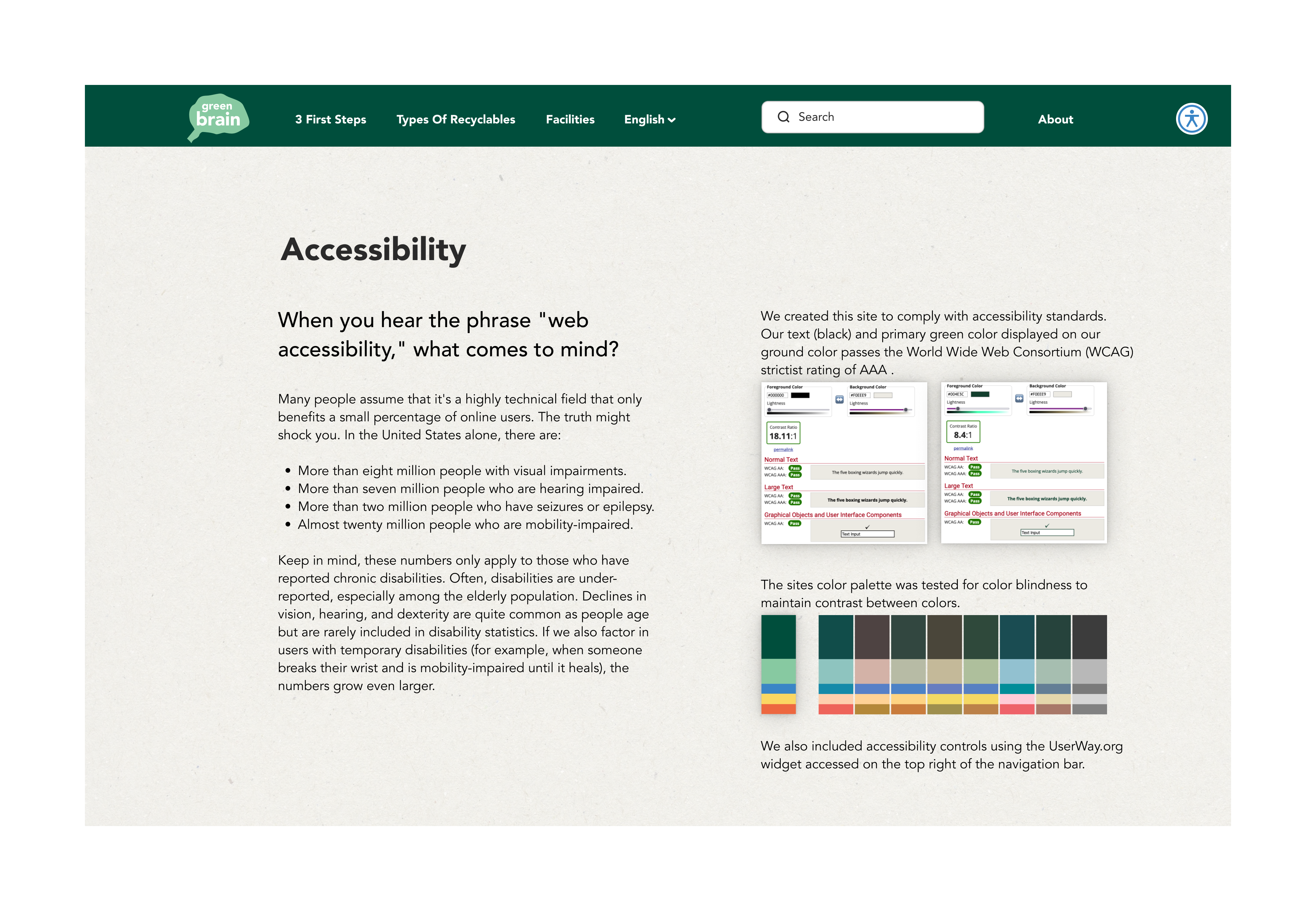The width and height of the screenshot is (1316, 911).
Task: Navigate to the Facilities page
Action: (x=569, y=119)
